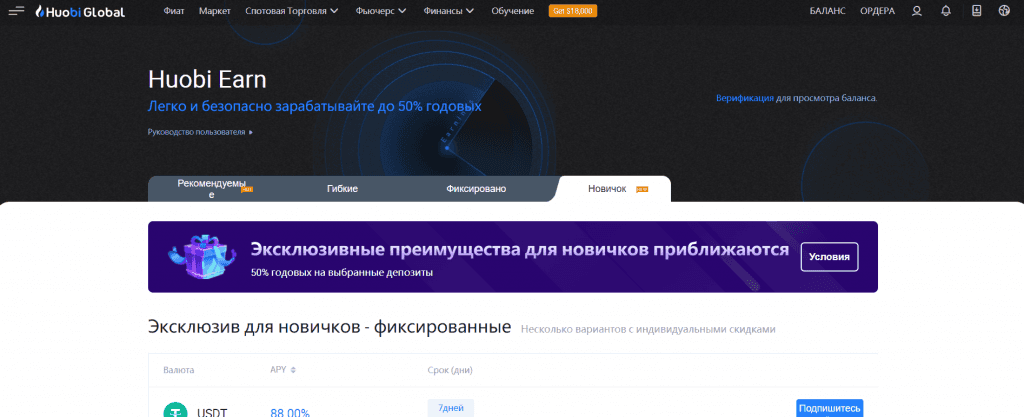This screenshot has width=1024, height=417.
Task: Open the user profile icon
Action: 917,11
